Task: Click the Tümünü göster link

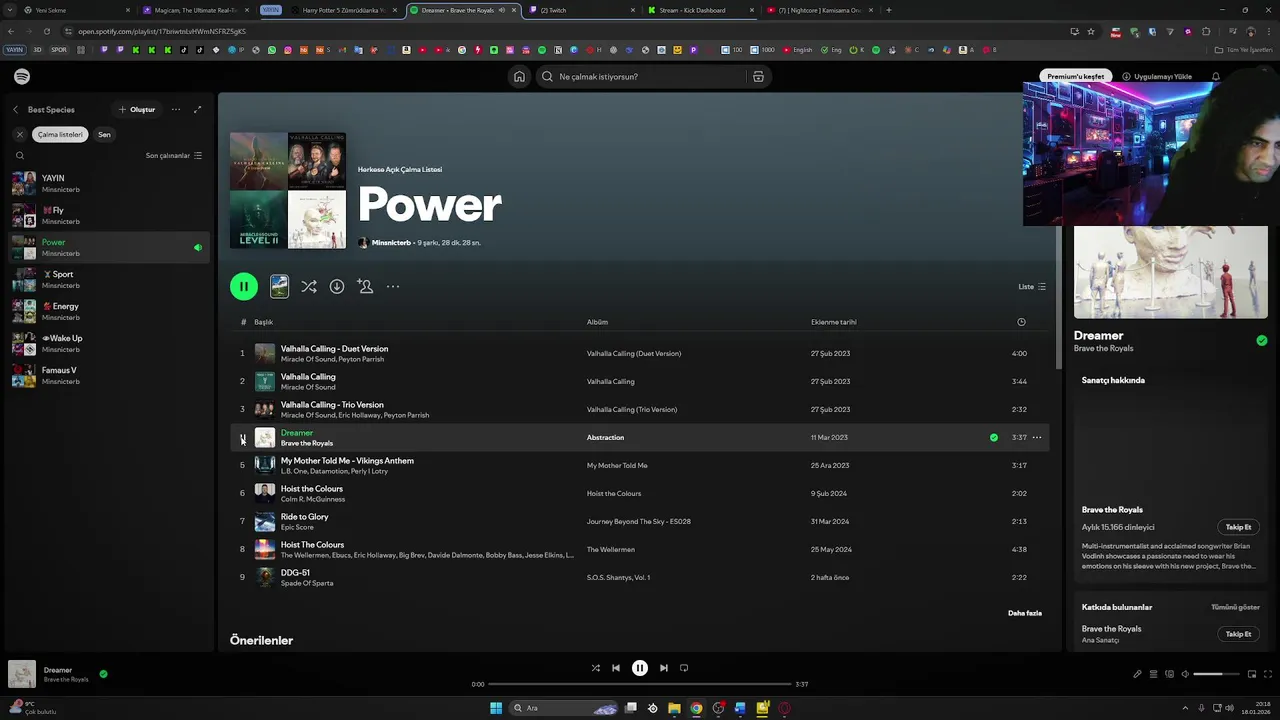Action: pyautogui.click(x=1235, y=607)
